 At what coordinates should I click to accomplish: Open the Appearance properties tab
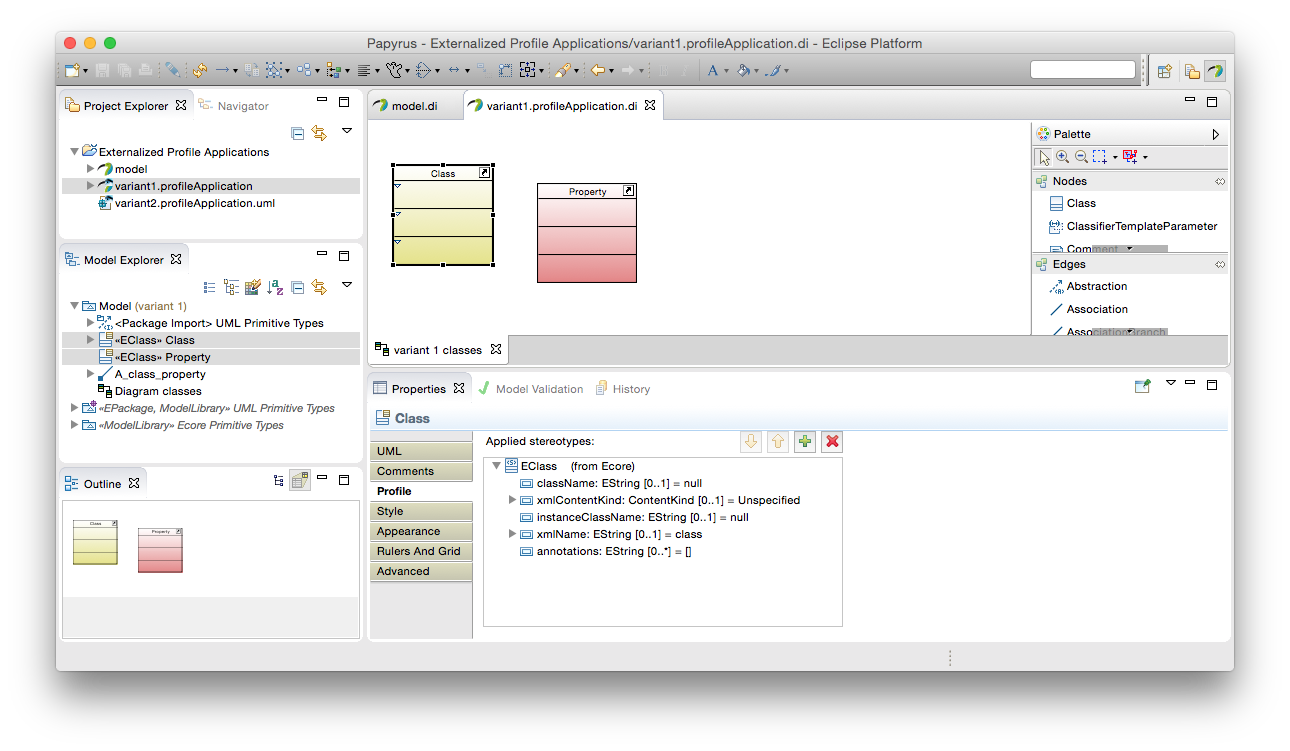[x=421, y=531]
